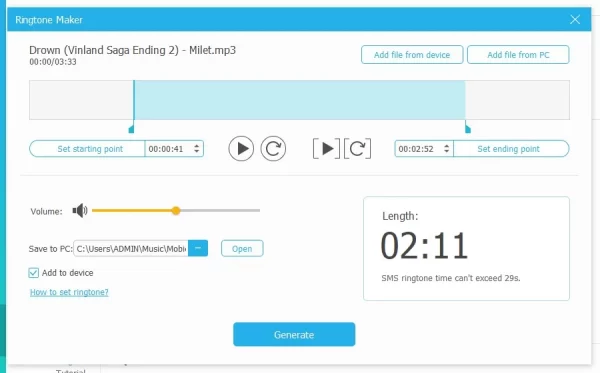Click the orange volume slider handle

(x=176, y=210)
